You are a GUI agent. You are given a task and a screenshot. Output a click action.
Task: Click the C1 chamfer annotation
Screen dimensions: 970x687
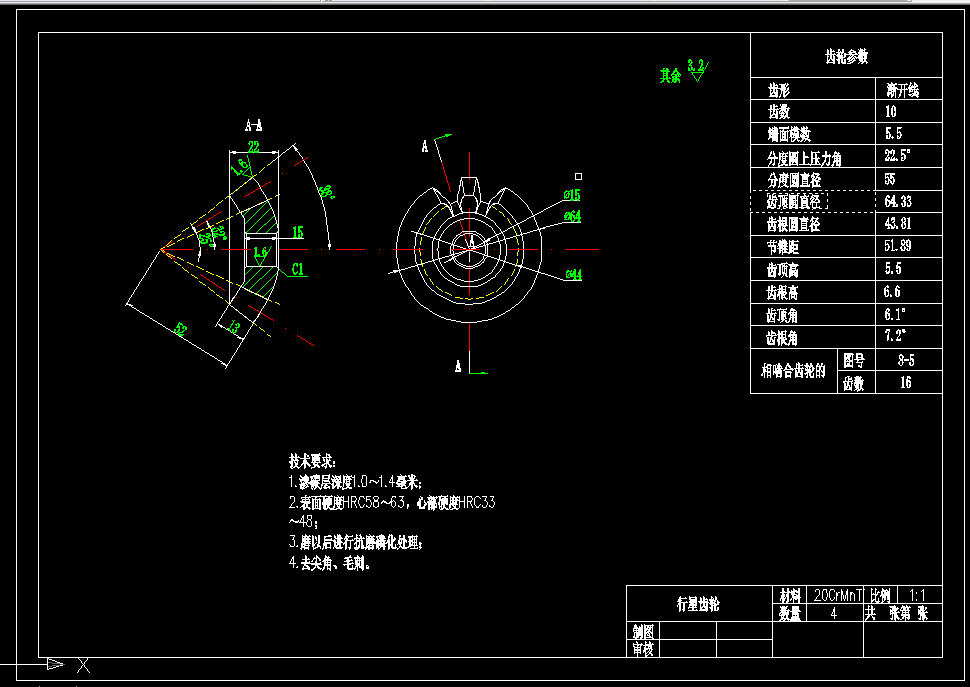[x=298, y=270]
